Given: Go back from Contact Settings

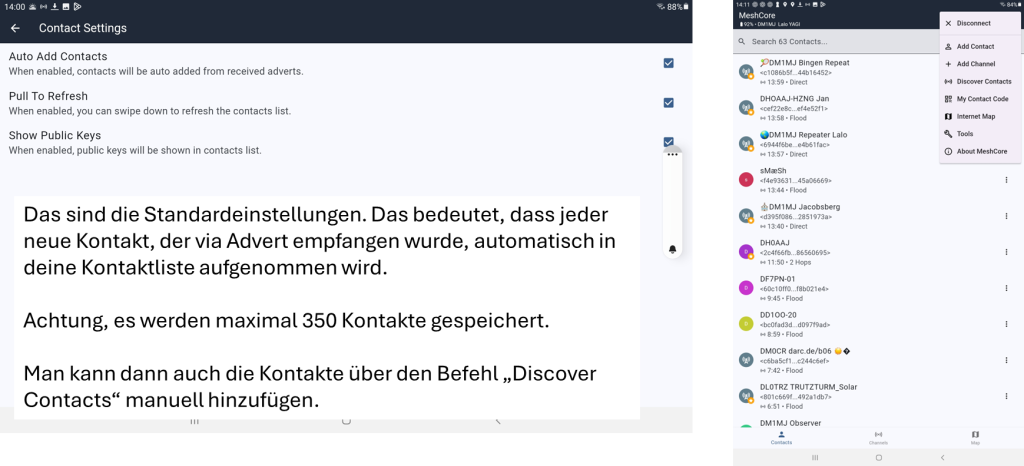Looking at the screenshot, I should (x=15, y=28).
